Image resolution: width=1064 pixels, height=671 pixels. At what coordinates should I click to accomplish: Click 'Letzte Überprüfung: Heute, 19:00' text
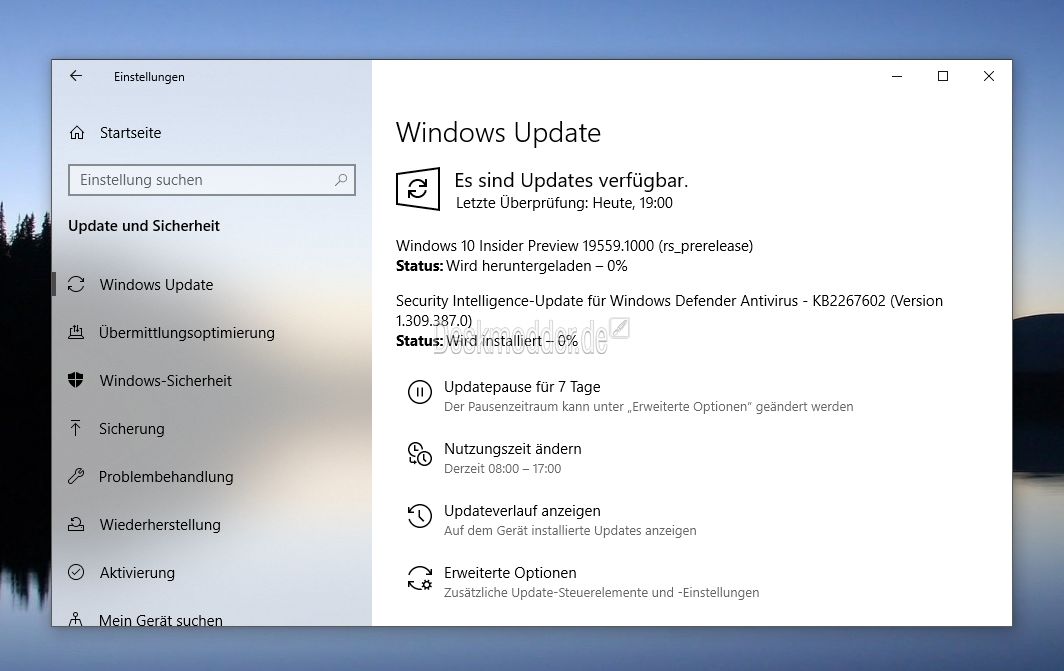564,203
